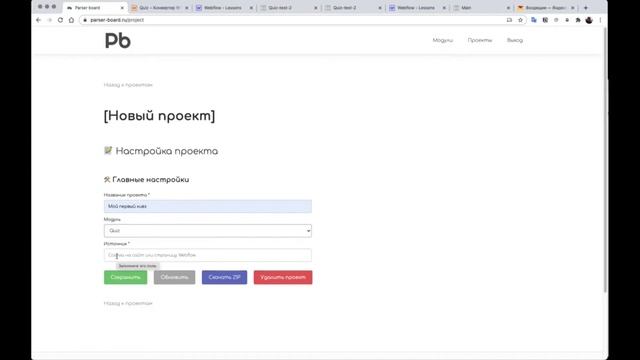Screen dimensions: 640x360
Task: Go back with browser back arrow
Action: click(x=39, y=20)
